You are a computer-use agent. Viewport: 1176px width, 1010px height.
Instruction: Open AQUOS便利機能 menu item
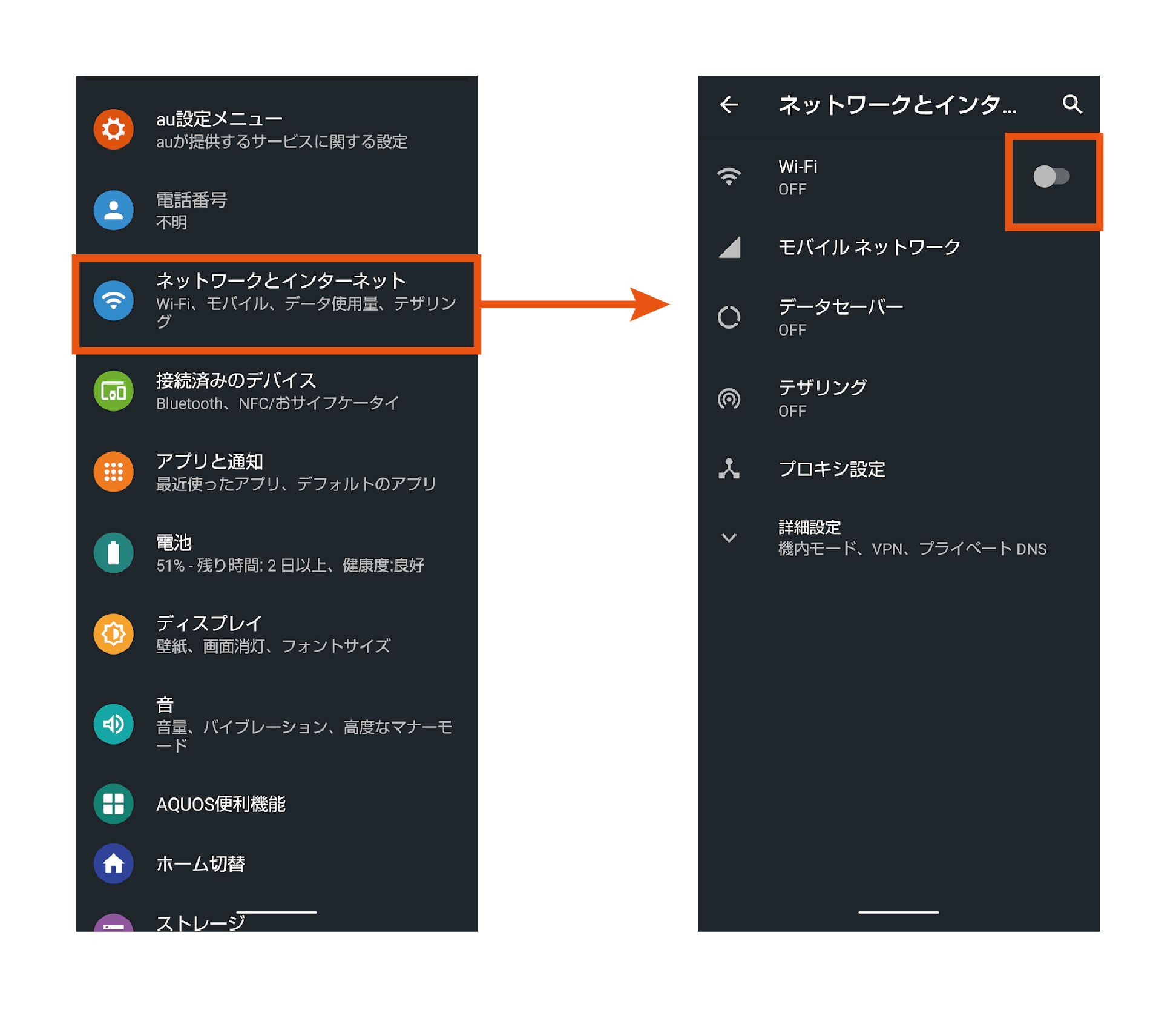221,804
